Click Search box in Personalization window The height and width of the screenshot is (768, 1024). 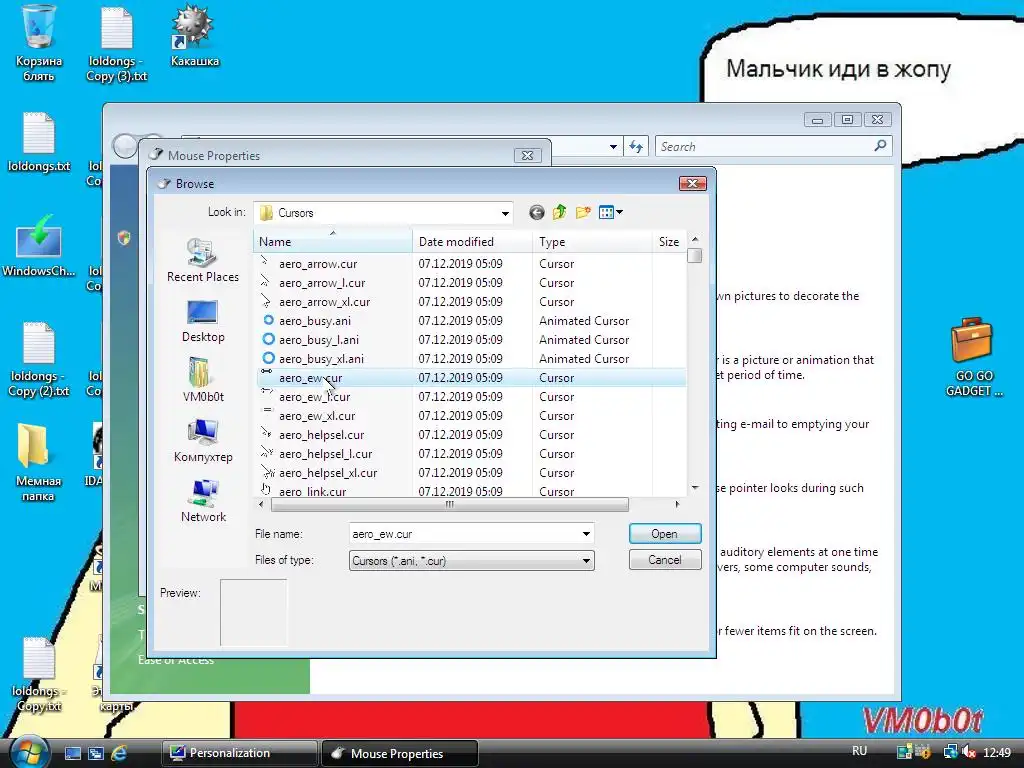tap(773, 146)
